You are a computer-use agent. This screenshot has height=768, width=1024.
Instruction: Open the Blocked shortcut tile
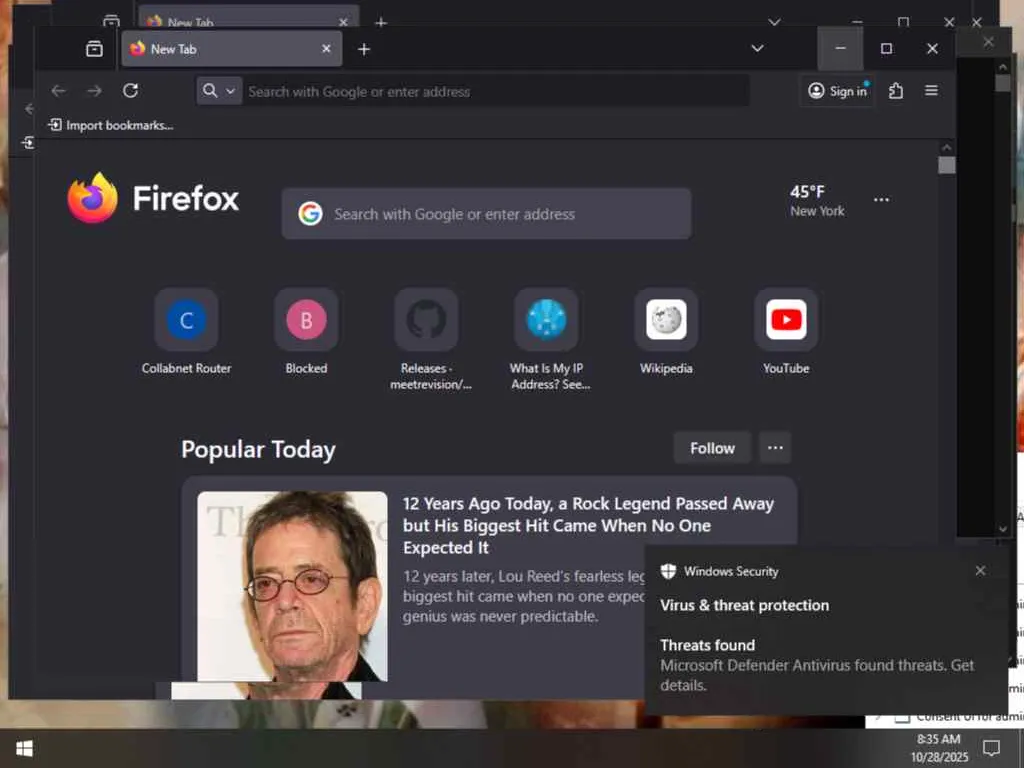pos(306,332)
